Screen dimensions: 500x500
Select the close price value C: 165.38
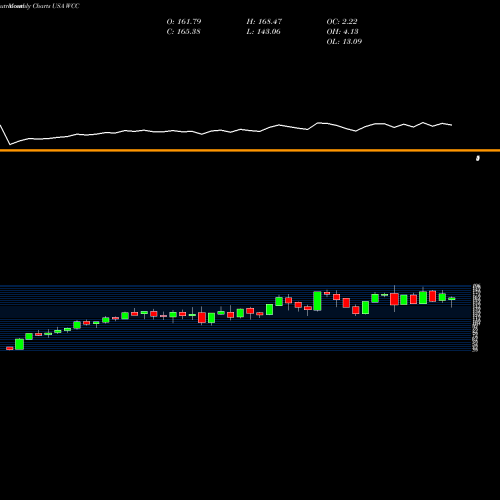(183, 32)
